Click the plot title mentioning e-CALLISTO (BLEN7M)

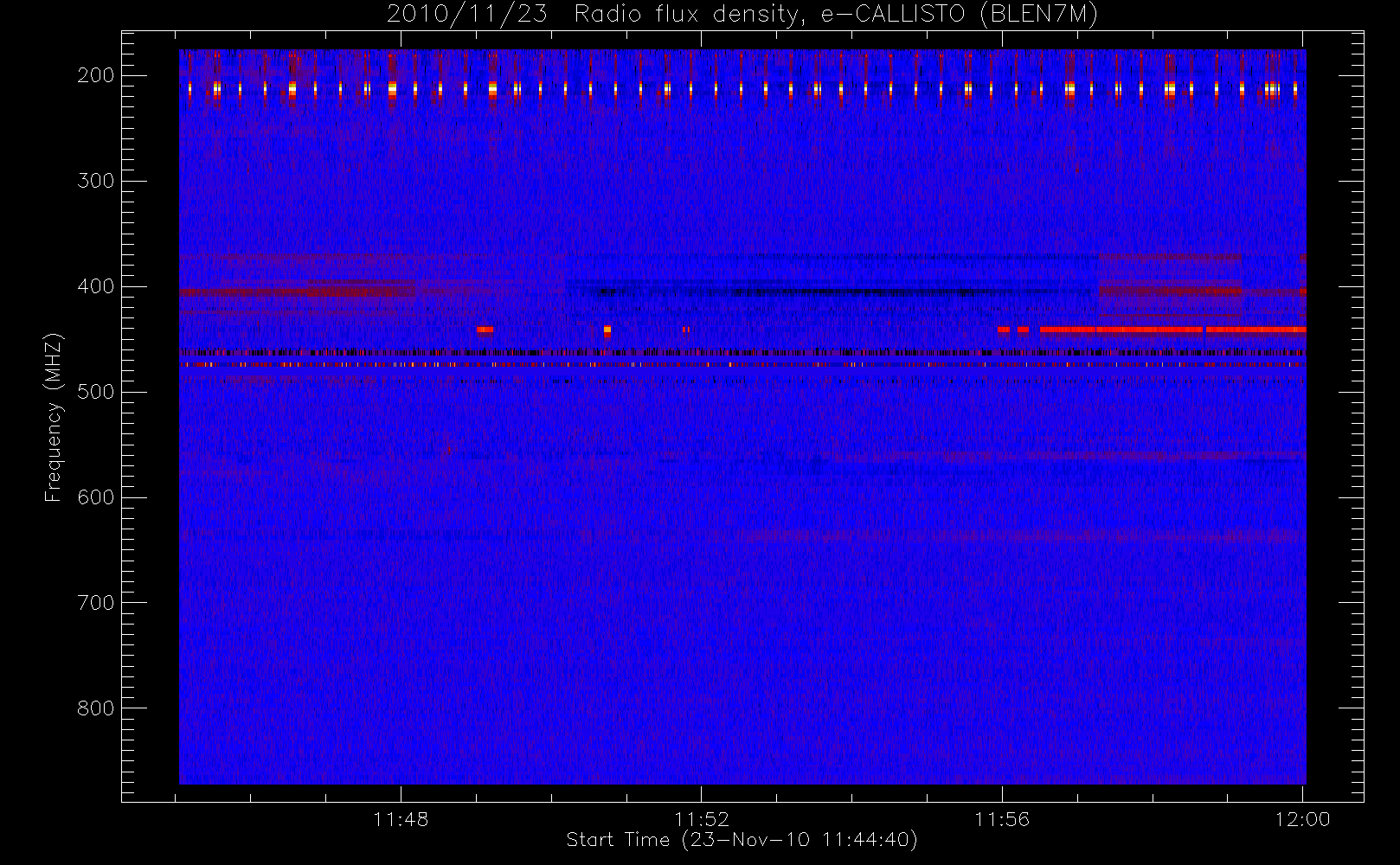[742, 15]
